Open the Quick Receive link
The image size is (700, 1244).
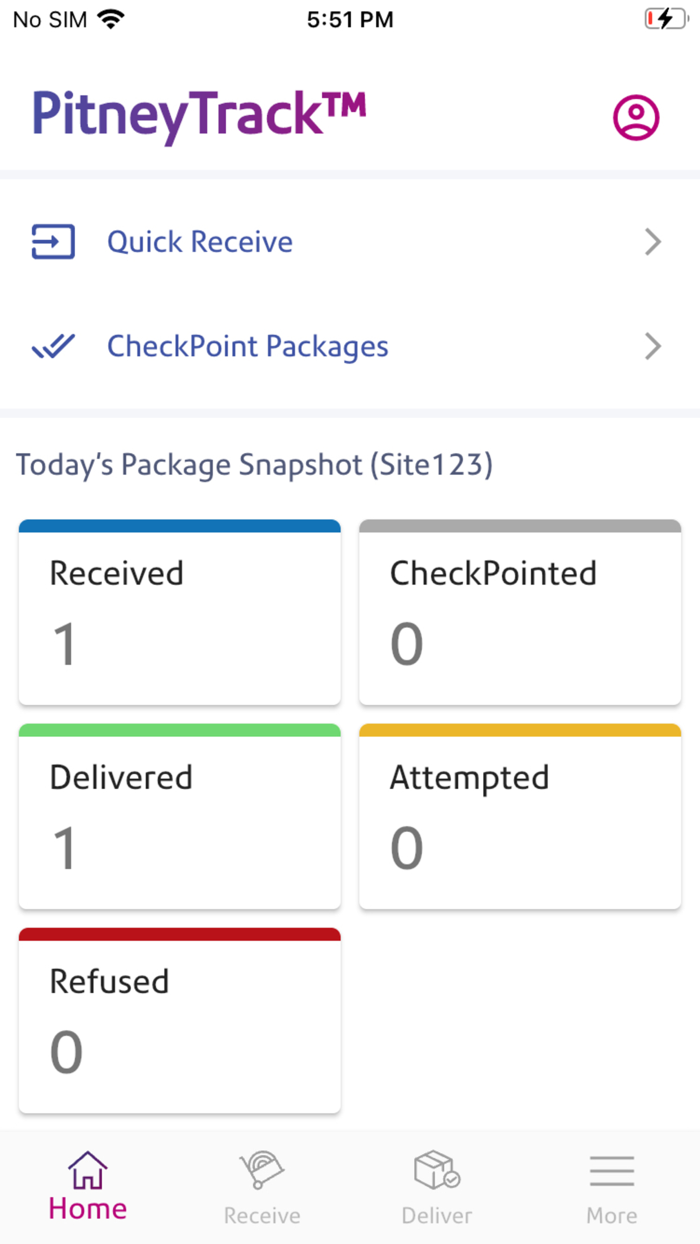pyautogui.click(x=200, y=242)
